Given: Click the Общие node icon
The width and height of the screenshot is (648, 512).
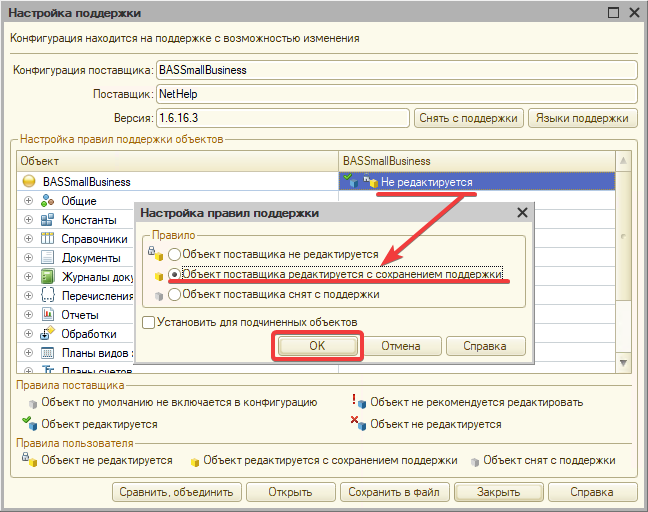Looking at the screenshot, I should pyautogui.click(x=47, y=201).
